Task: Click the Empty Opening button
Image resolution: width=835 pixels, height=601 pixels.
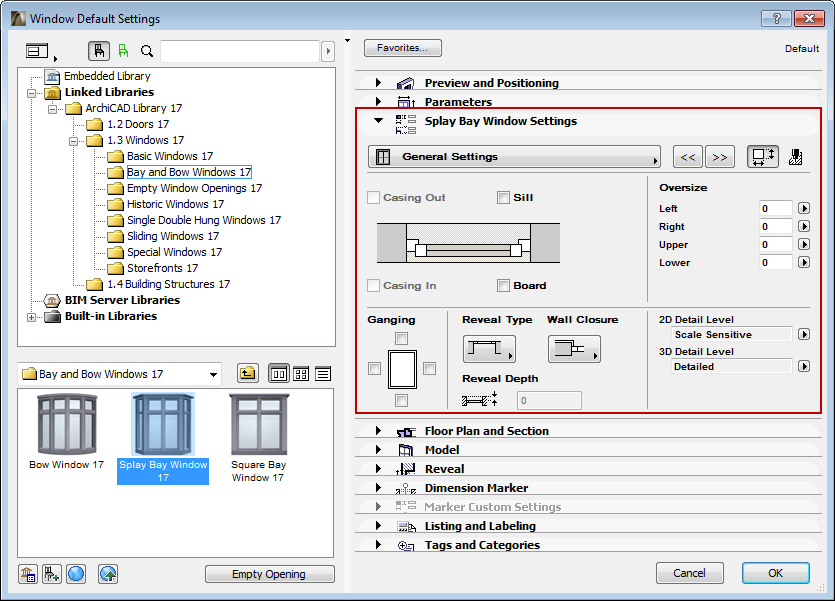Action: click(x=269, y=573)
